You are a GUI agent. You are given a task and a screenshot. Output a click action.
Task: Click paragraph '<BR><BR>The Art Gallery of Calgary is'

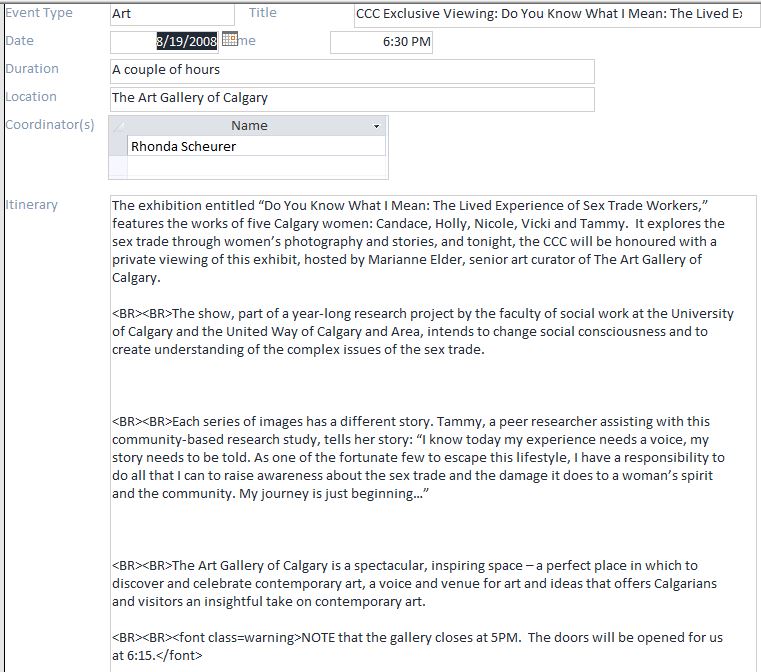click(x=414, y=583)
